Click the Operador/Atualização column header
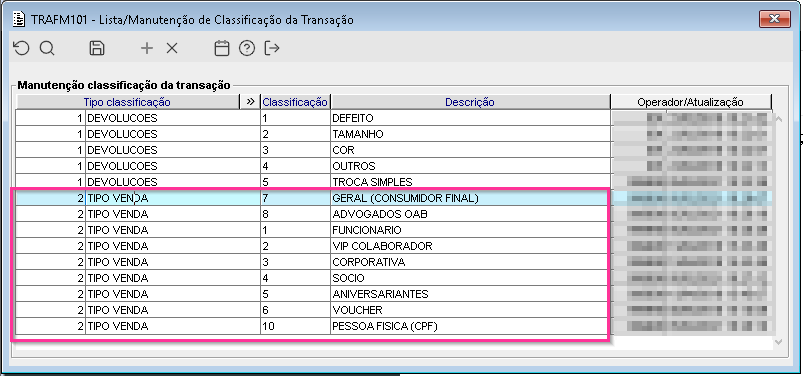The width and height of the screenshot is (803, 376). coord(690,102)
